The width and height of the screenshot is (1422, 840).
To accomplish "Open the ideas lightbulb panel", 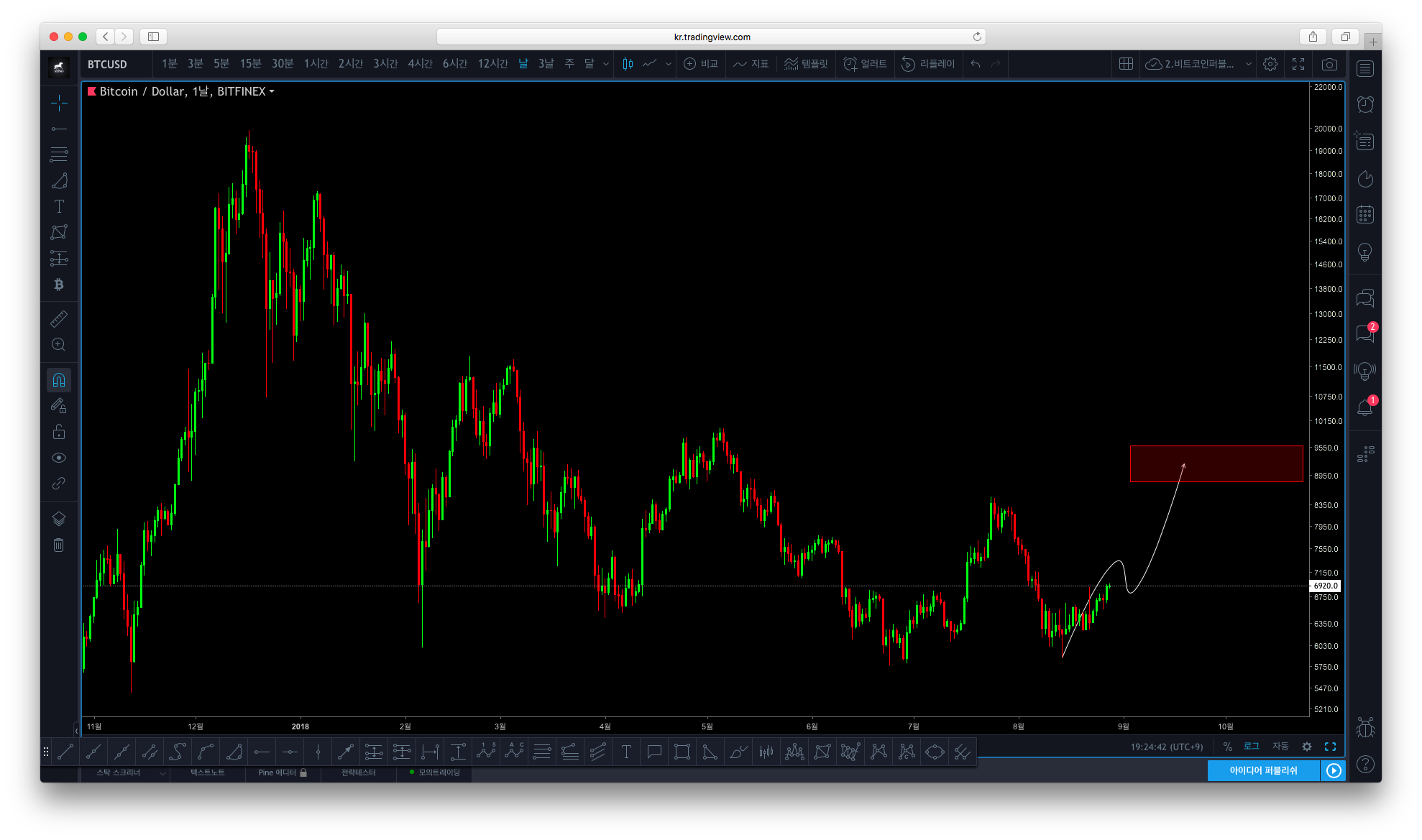I will pyautogui.click(x=1364, y=252).
